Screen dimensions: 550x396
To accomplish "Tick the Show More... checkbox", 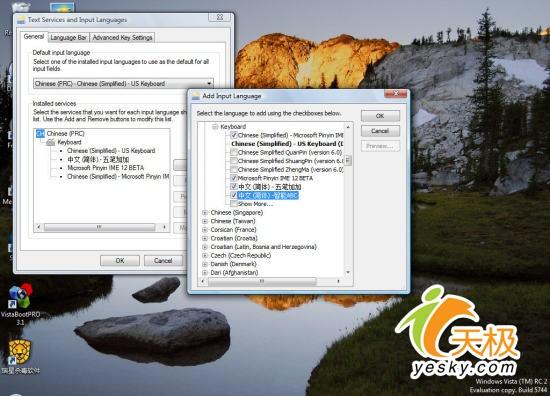I will coord(234,204).
